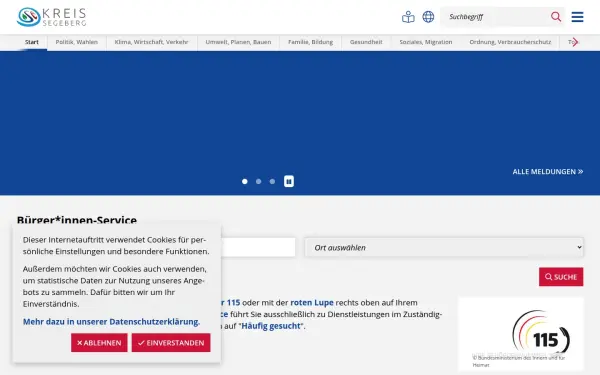This screenshot has height=375, width=600.
Task: Open the hamburger main menu
Action: coord(577,17)
